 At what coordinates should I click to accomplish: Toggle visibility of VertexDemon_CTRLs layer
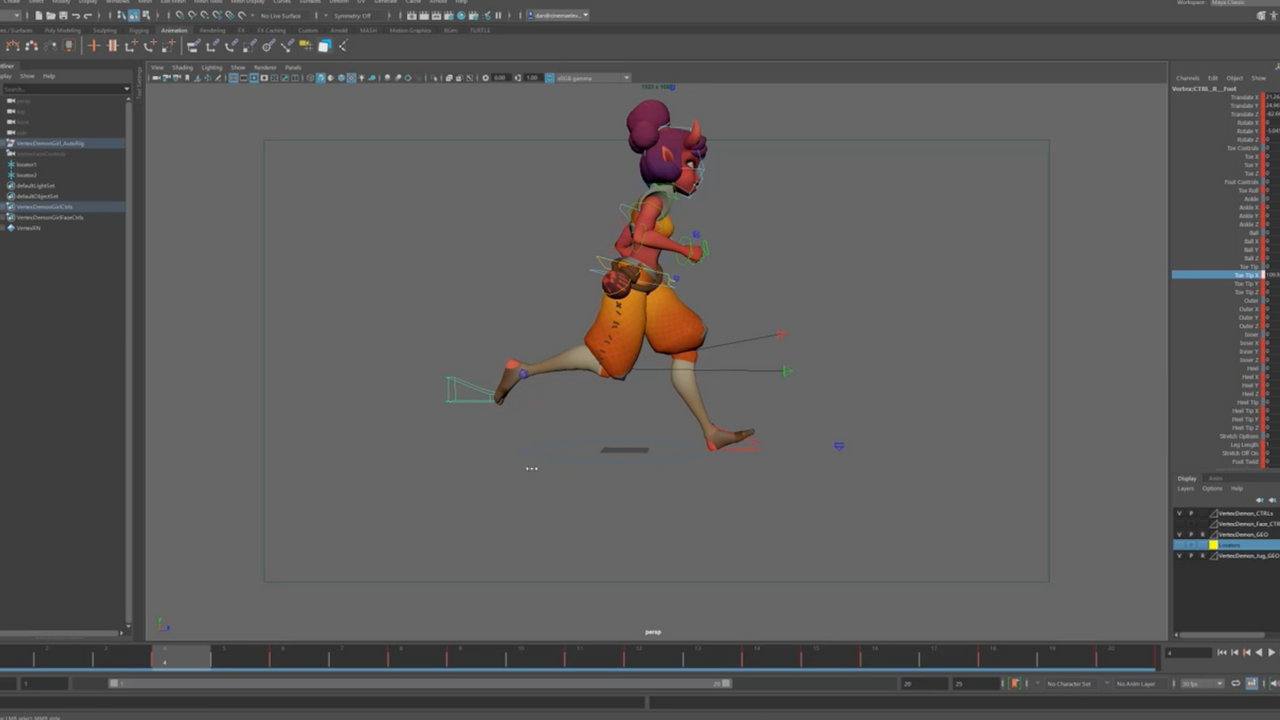pos(1179,513)
